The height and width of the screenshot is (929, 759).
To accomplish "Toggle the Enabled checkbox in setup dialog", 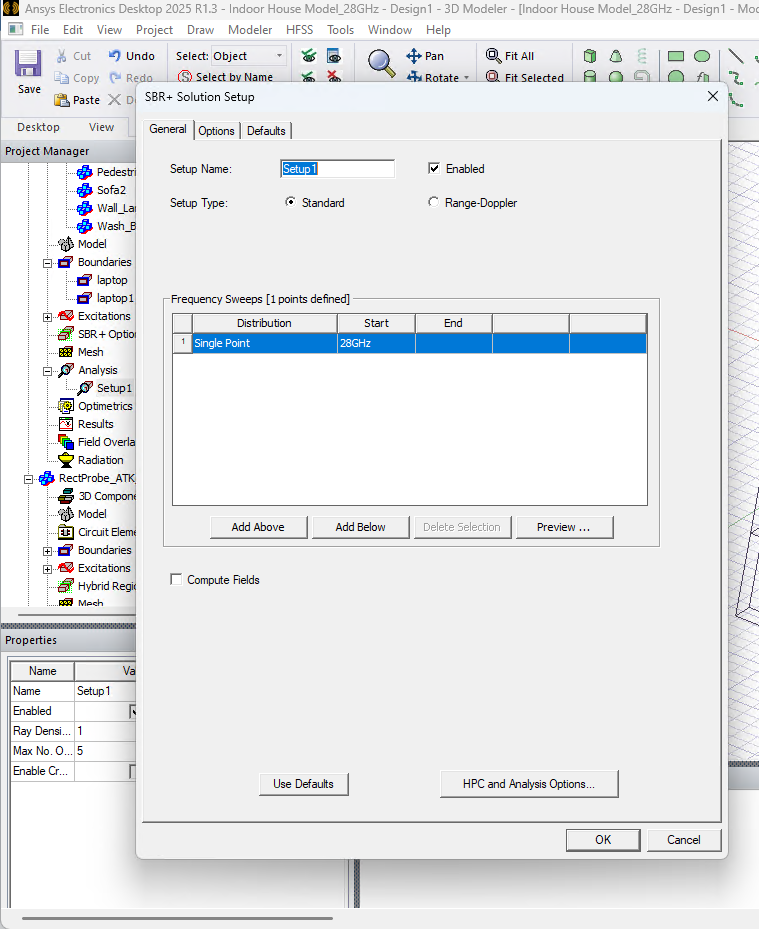I will pos(434,169).
